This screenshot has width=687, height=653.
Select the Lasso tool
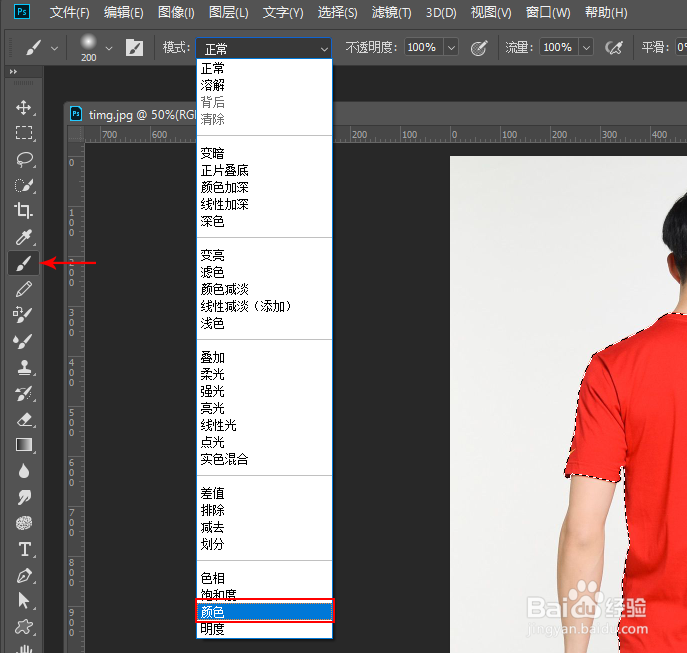24,159
